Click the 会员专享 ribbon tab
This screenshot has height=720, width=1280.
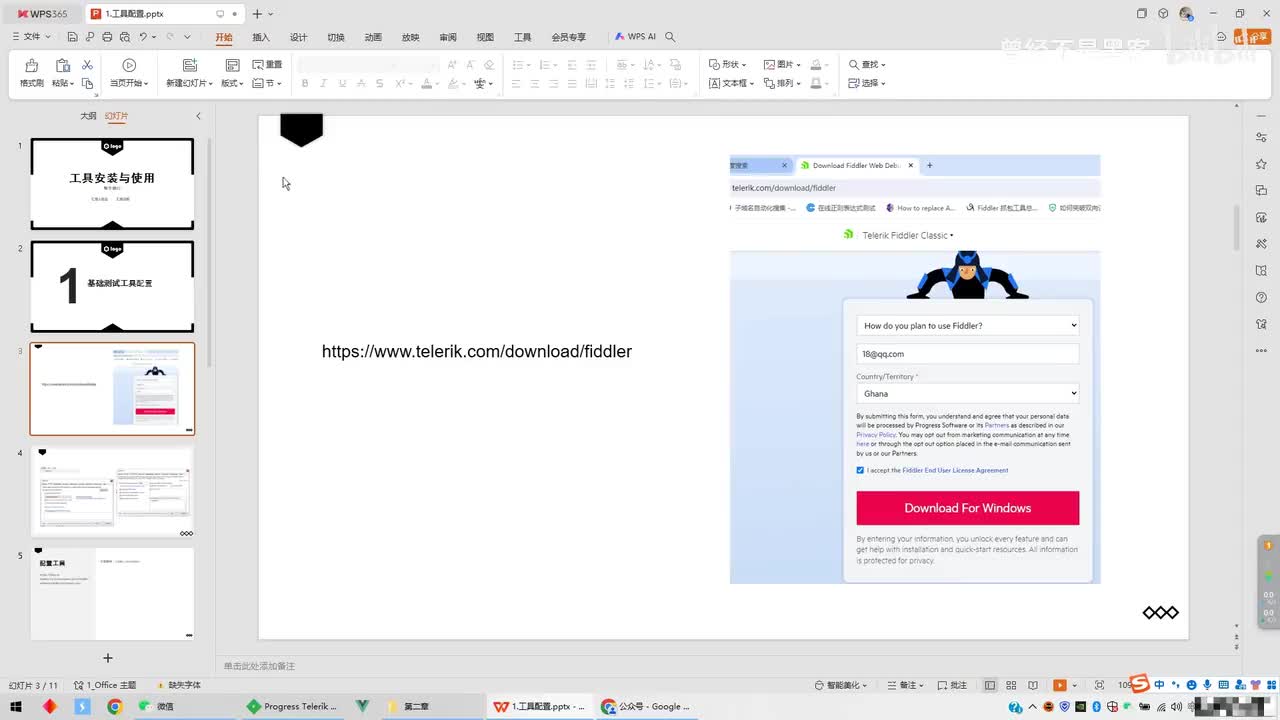click(x=569, y=37)
